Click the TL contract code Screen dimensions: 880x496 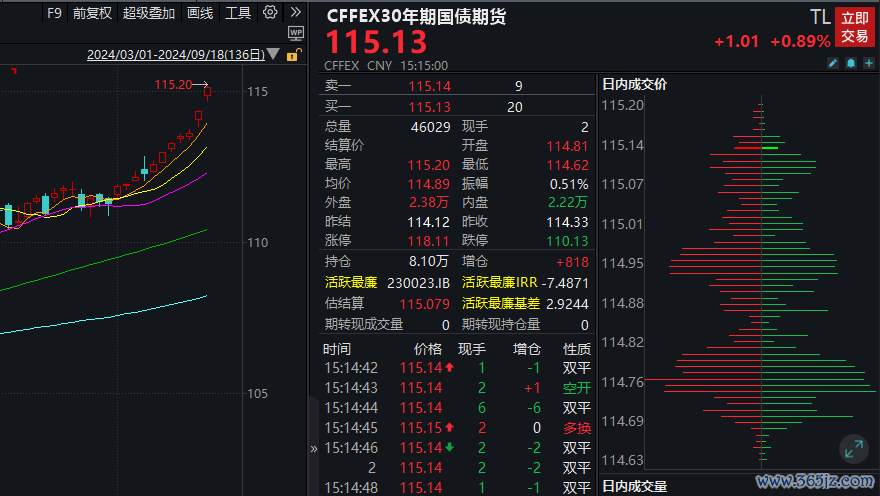(x=820, y=17)
